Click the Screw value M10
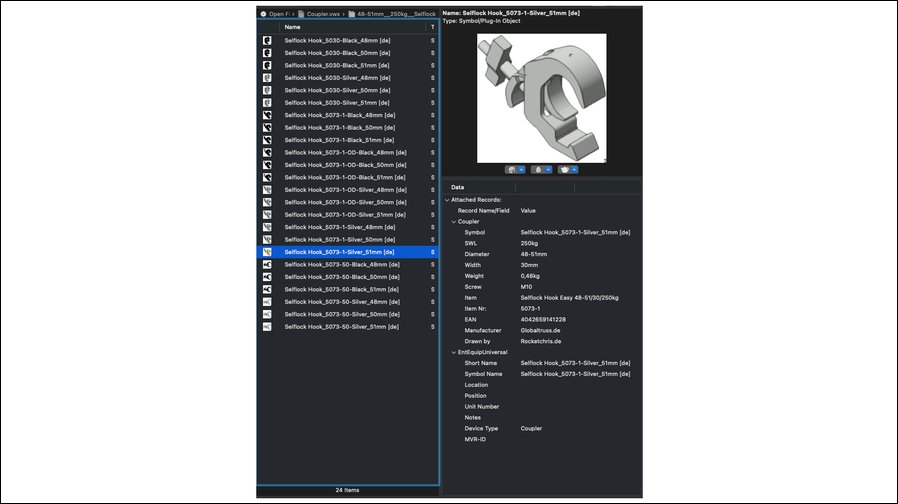The height and width of the screenshot is (504, 898). point(526,287)
